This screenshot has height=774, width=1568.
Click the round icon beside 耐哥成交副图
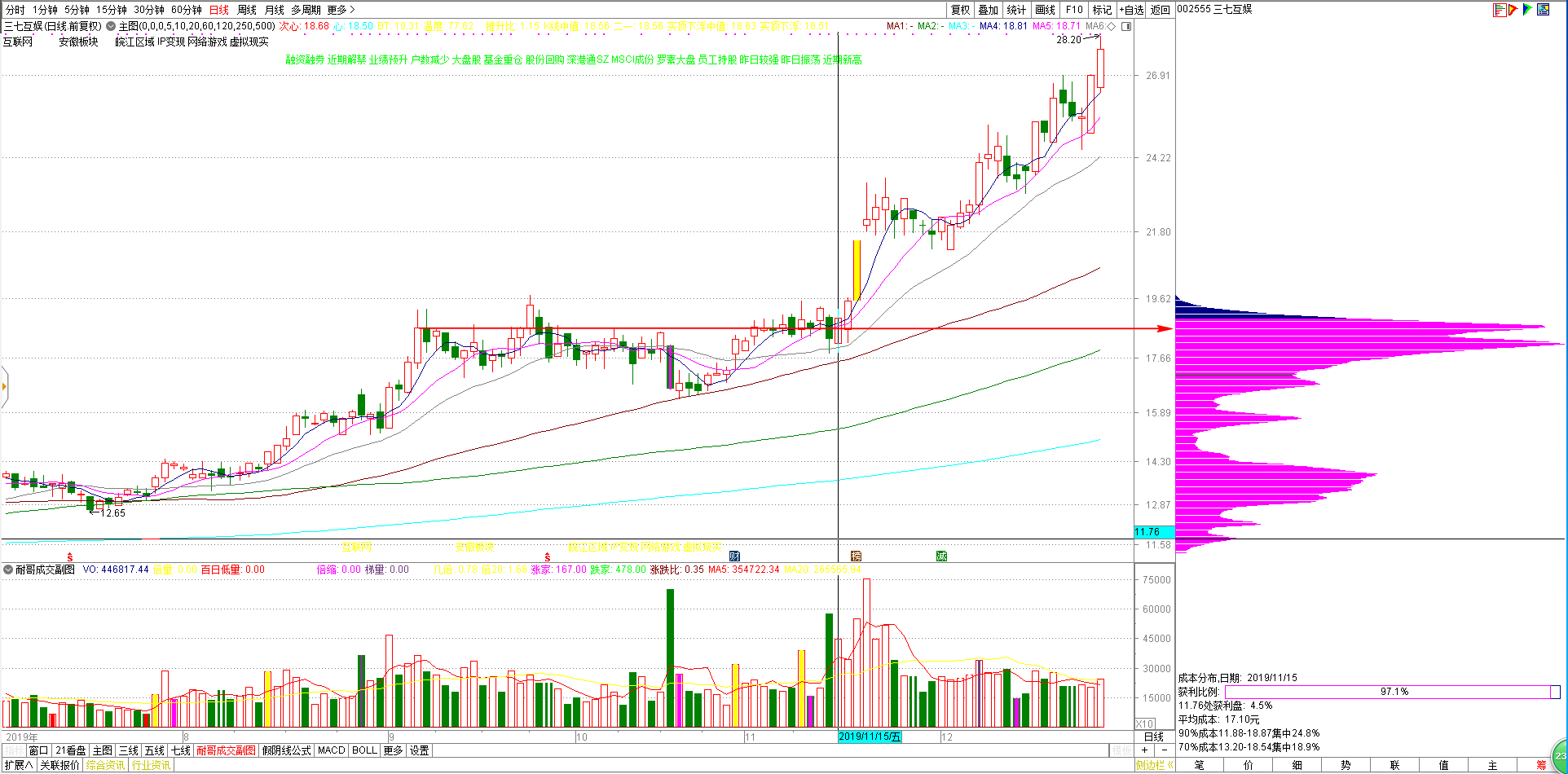[x=8, y=570]
